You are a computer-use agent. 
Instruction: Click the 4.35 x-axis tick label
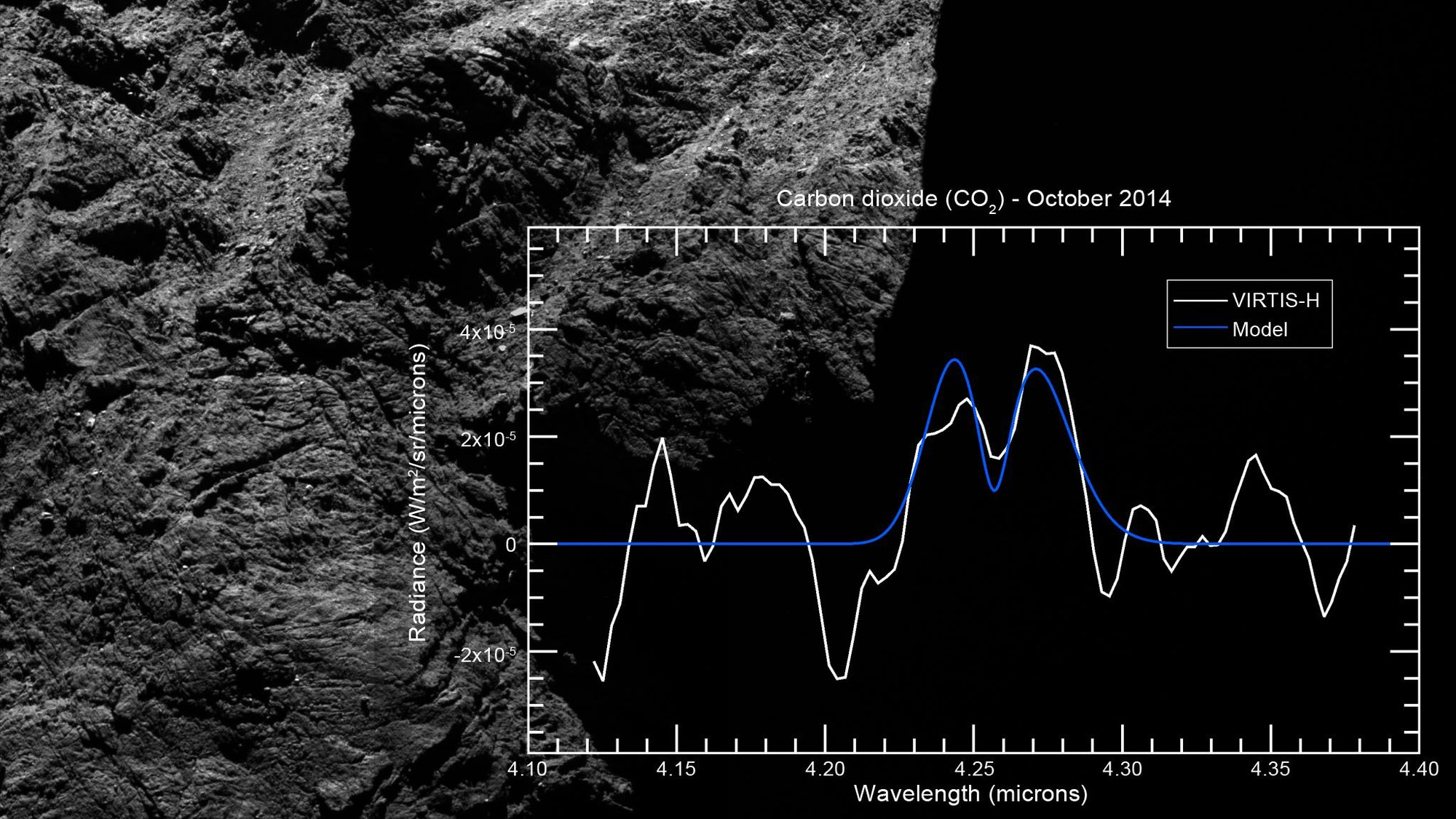pyautogui.click(x=1271, y=769)
